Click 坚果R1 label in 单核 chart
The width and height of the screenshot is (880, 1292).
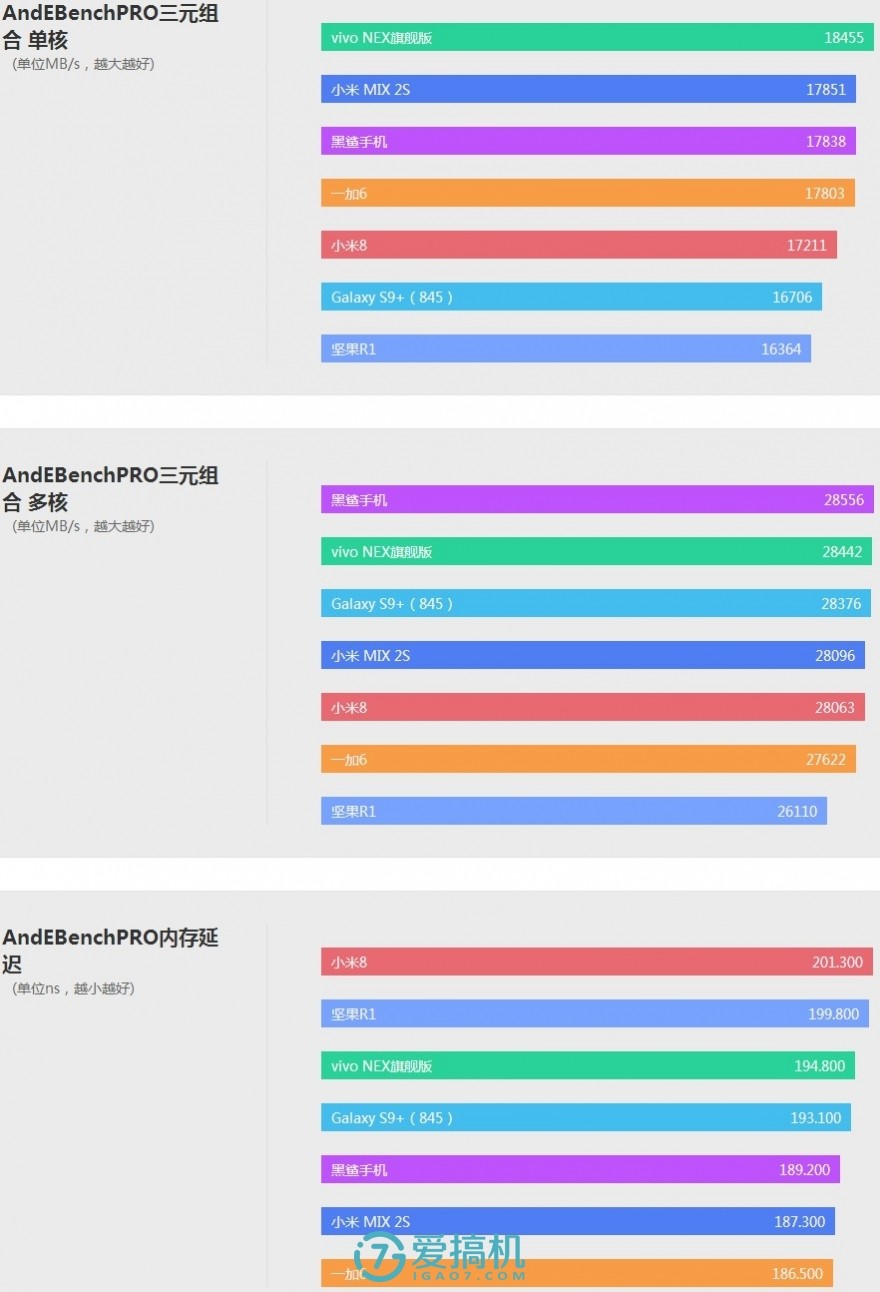[x=353, y=349]
